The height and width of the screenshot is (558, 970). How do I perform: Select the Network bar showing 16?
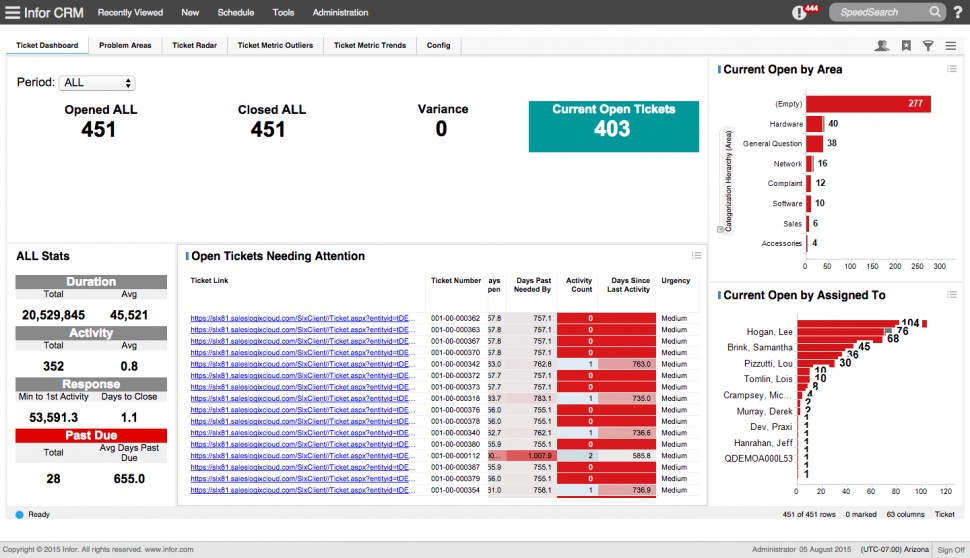(809, 163)
